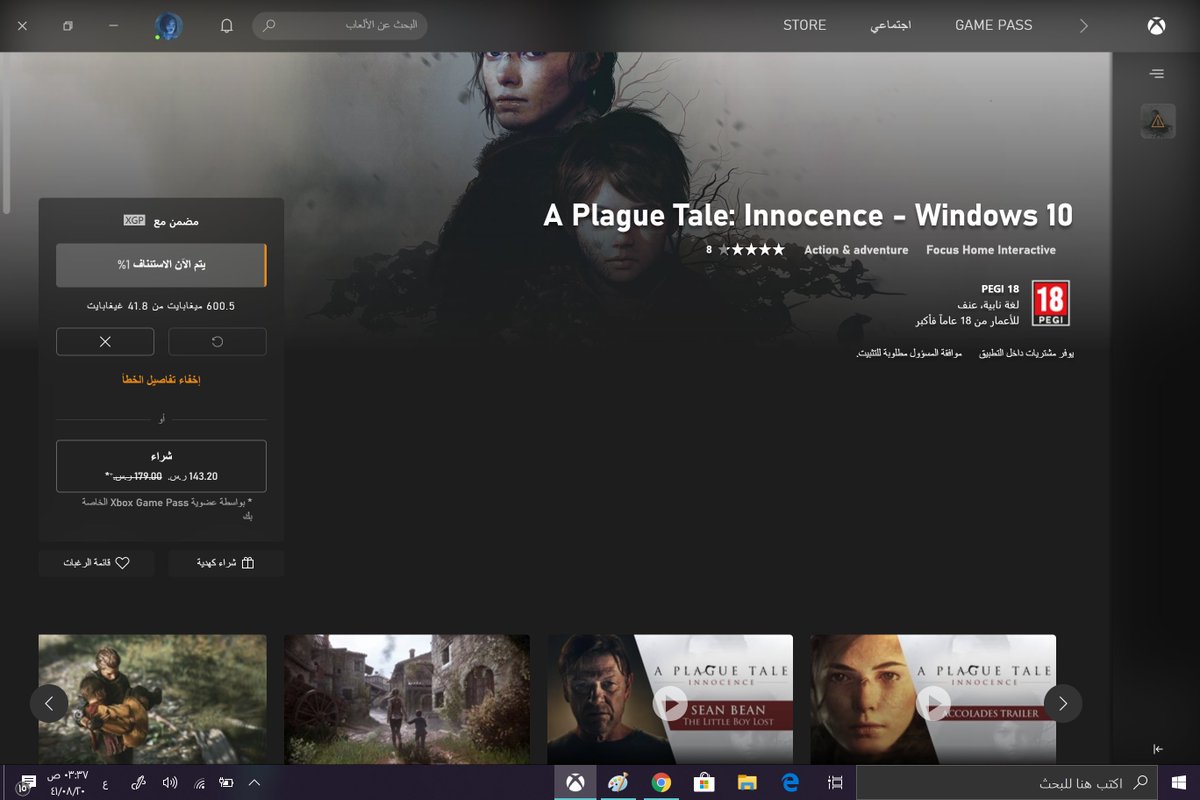This screenshot has height=800, width=1200.
Task: Click the download size text 600.5 of 41.8
Action: (x=161, y=306)
